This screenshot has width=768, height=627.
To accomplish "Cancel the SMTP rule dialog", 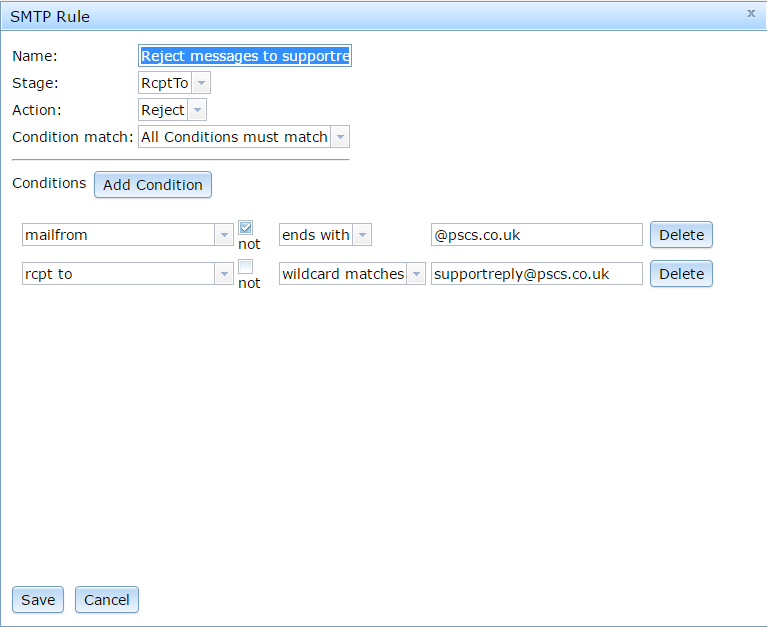I will click(x=107, y=600).
